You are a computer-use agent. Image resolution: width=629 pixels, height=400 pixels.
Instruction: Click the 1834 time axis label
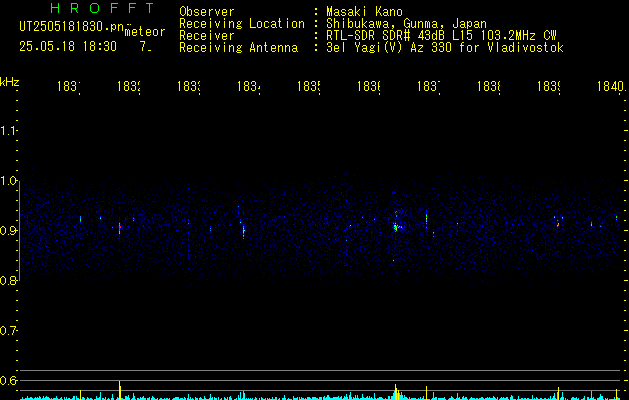[249, 86]
